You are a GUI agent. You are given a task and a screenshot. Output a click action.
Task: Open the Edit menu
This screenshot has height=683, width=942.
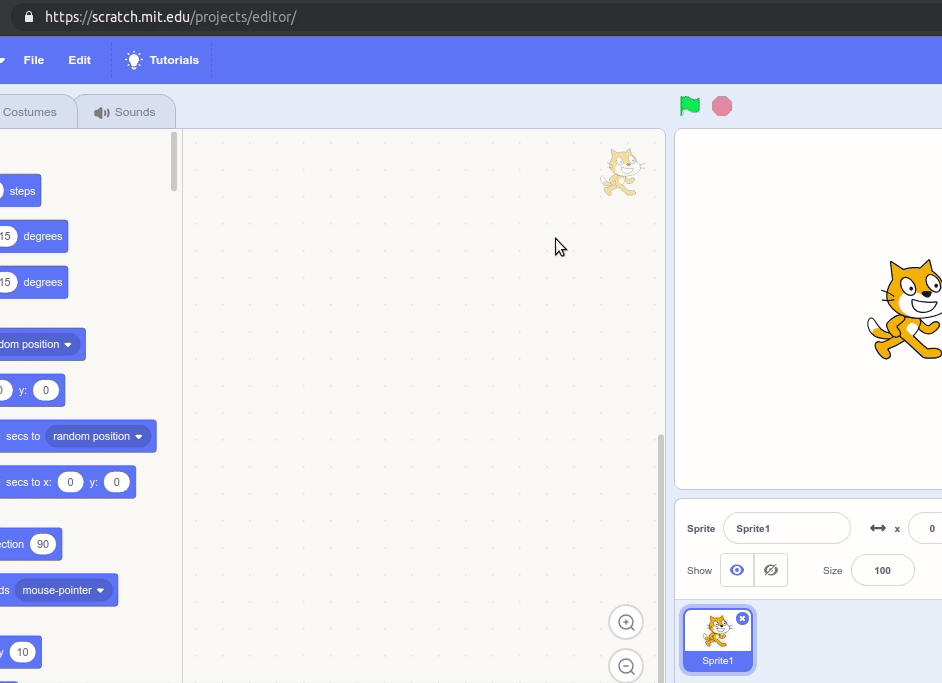point(79,60)
